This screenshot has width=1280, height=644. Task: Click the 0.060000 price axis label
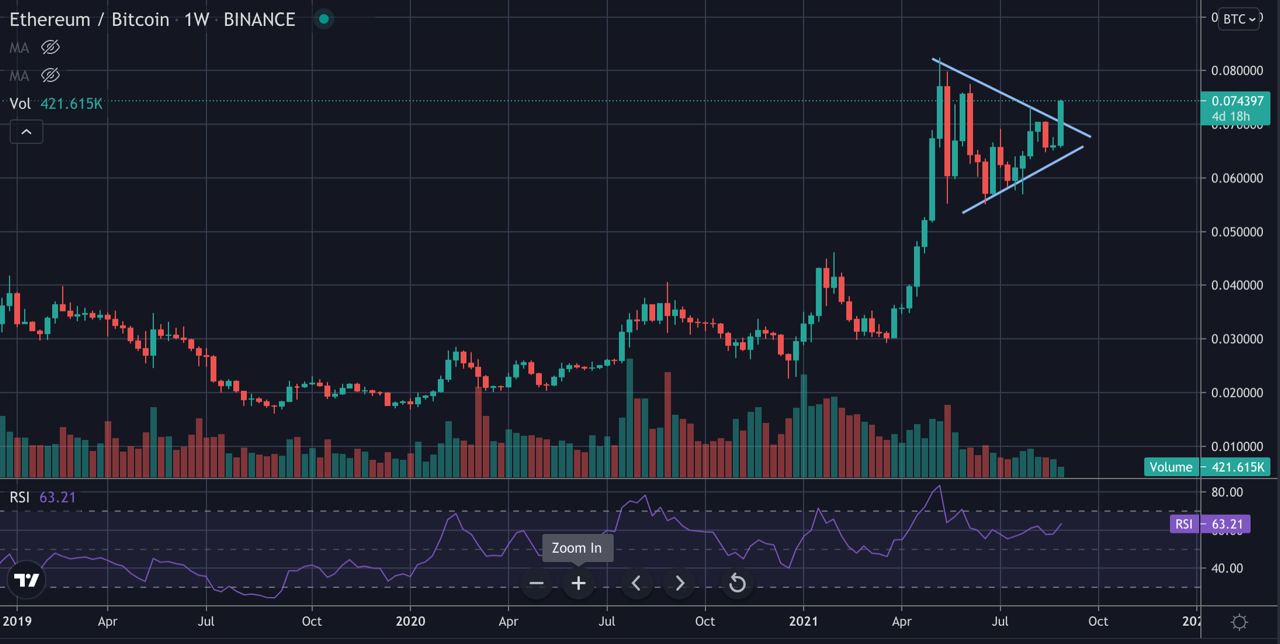tap(1238, 178)
